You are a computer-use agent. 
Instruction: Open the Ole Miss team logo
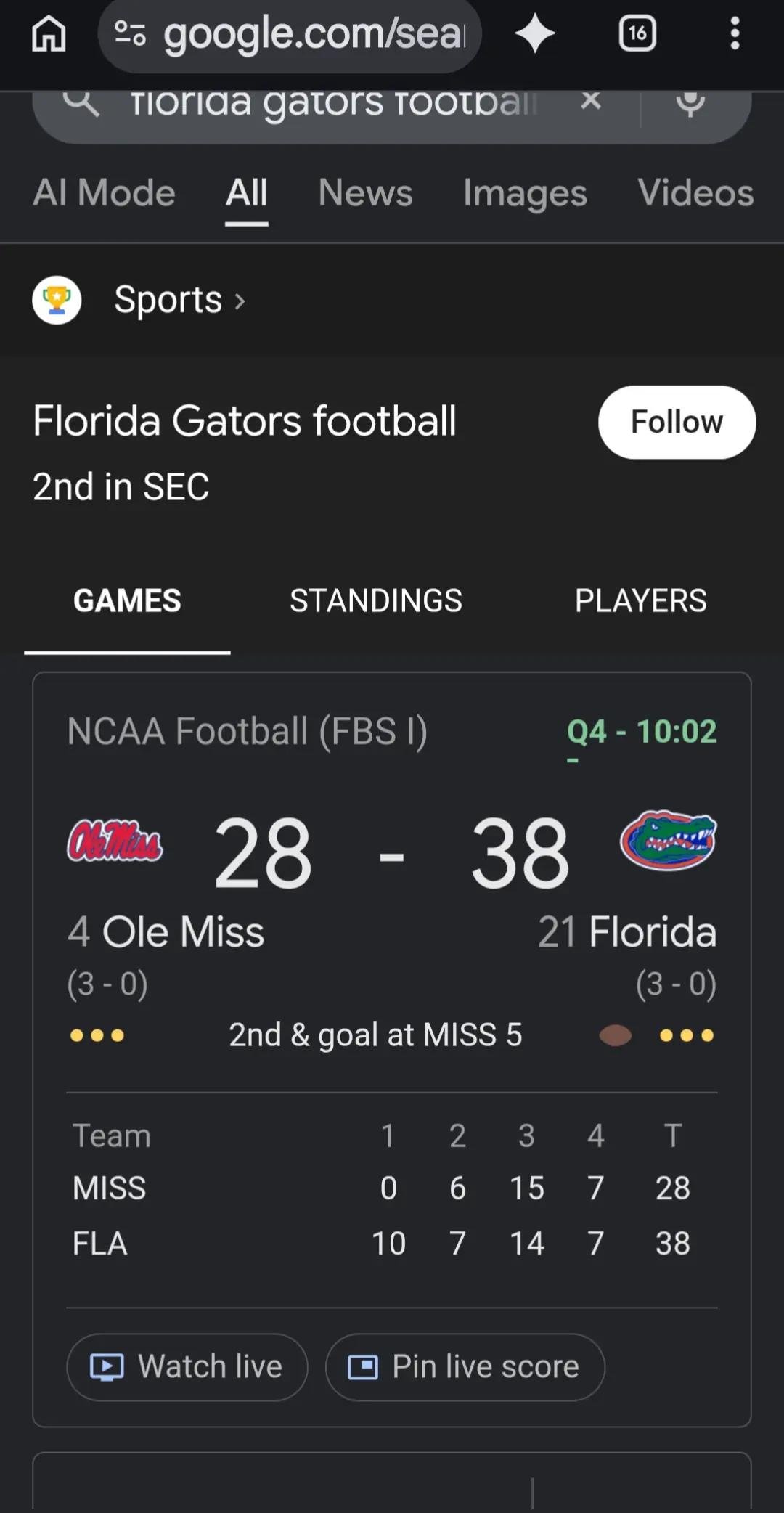coord(115,841)
